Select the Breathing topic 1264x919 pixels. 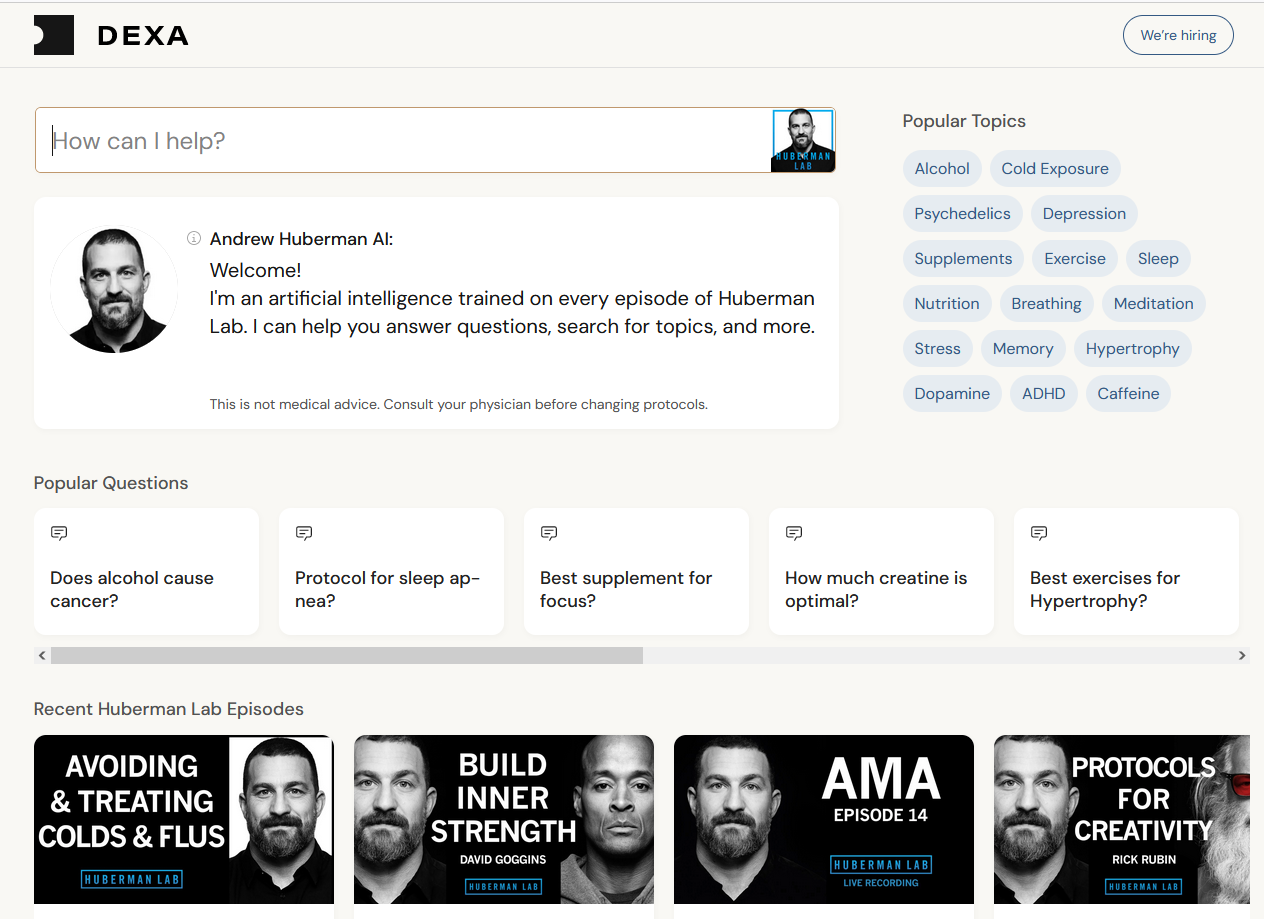(1046, 303)
